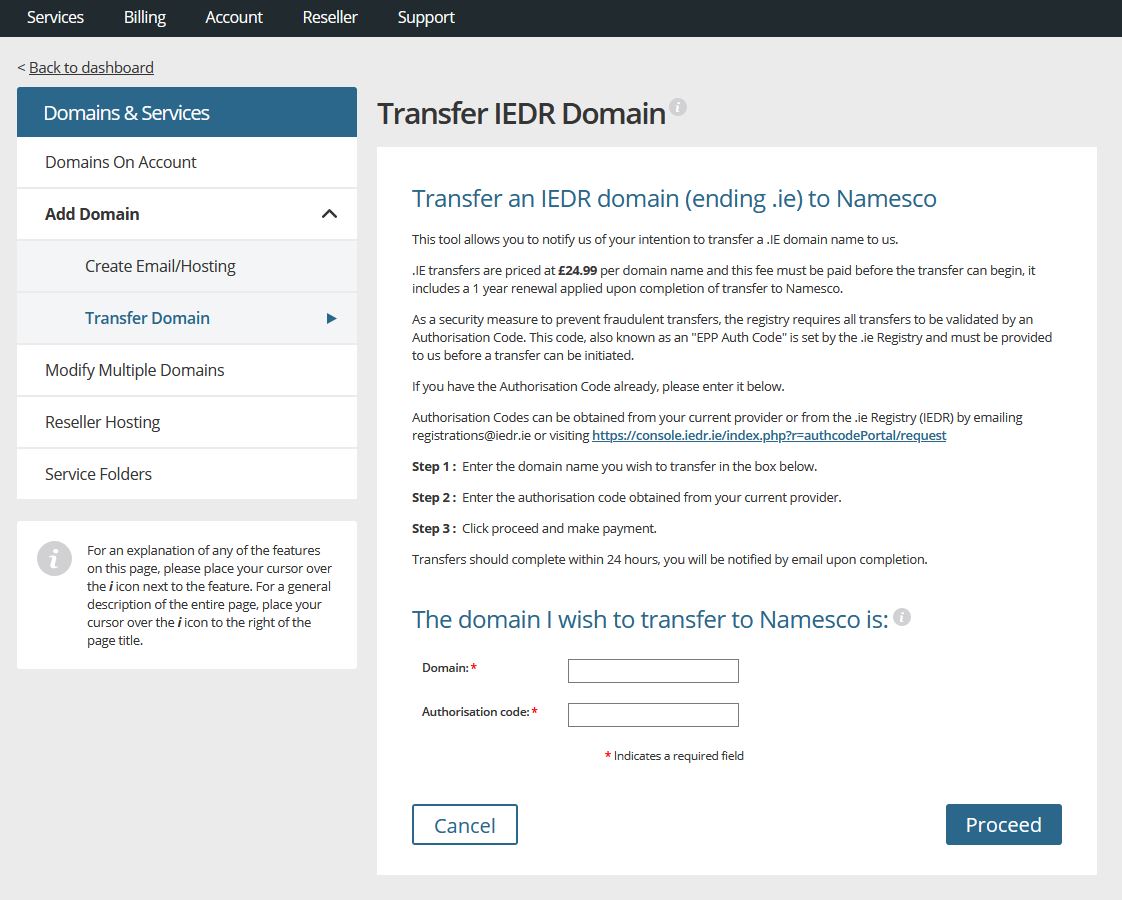
Task: Click the 'Transfers should complete within 24 hours' sentence
Action: [670, 559]
